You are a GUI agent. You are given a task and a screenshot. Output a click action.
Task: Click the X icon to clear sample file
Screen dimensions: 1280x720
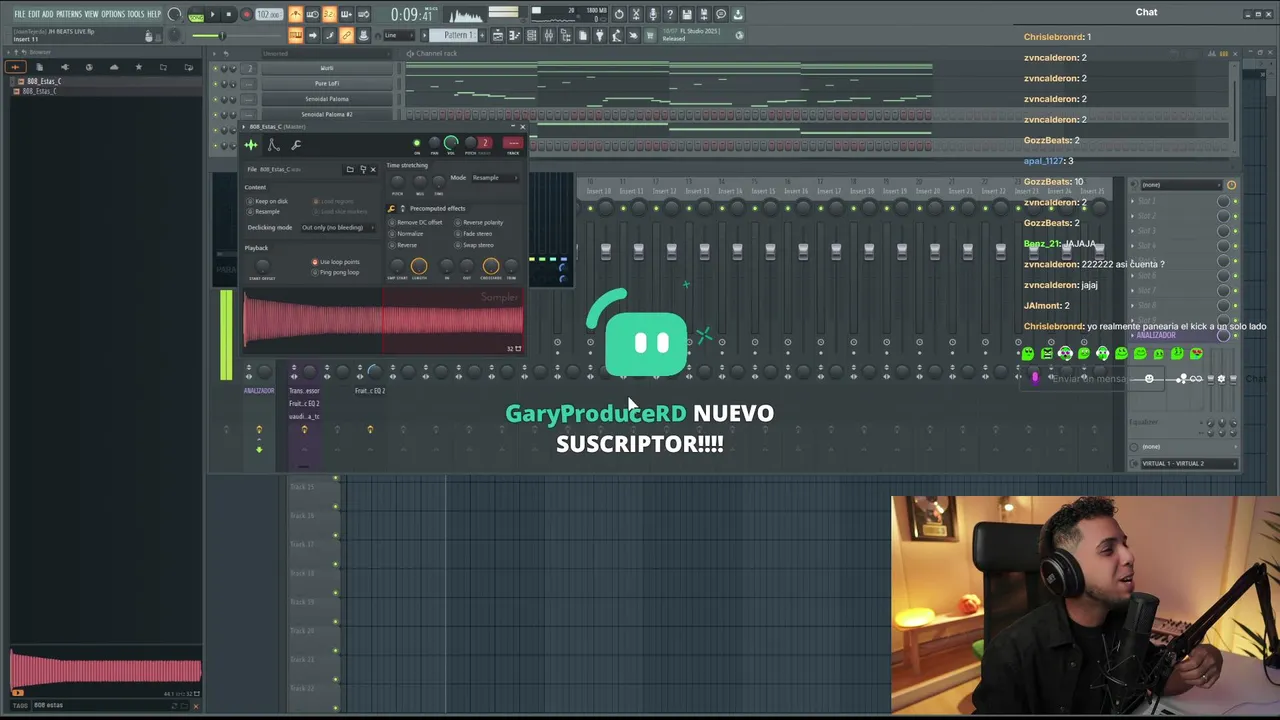(373, 170)
